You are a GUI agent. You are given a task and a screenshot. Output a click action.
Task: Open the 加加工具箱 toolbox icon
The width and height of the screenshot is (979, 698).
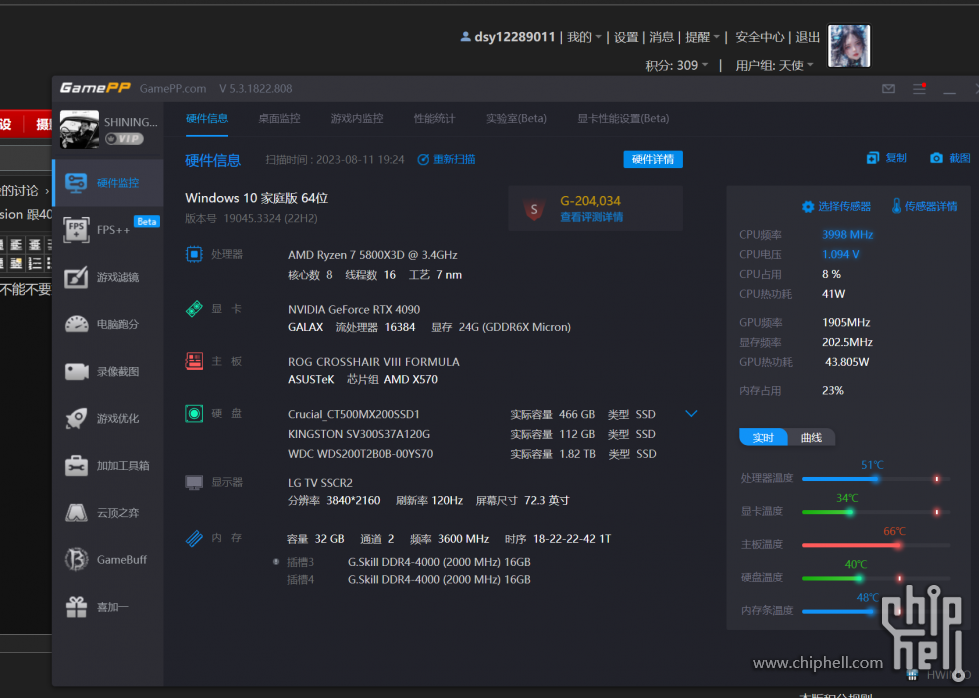click(x=76, y=466)
